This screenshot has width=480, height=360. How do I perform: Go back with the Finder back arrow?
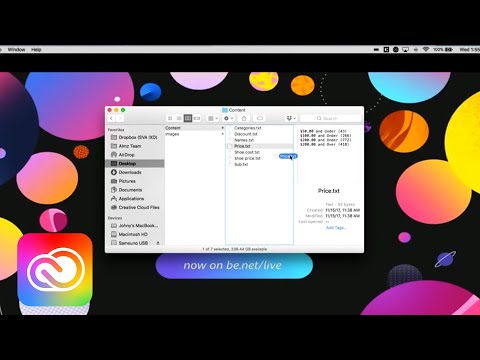111,118
